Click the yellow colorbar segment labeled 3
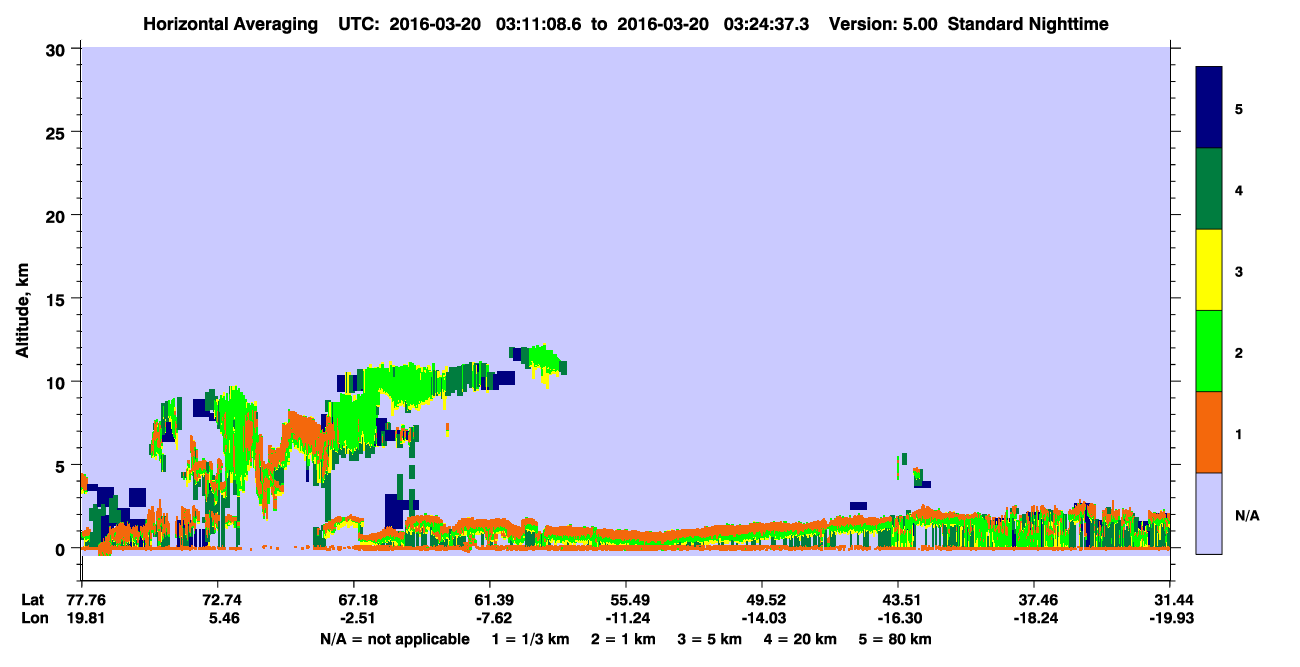 [1209, 270]
